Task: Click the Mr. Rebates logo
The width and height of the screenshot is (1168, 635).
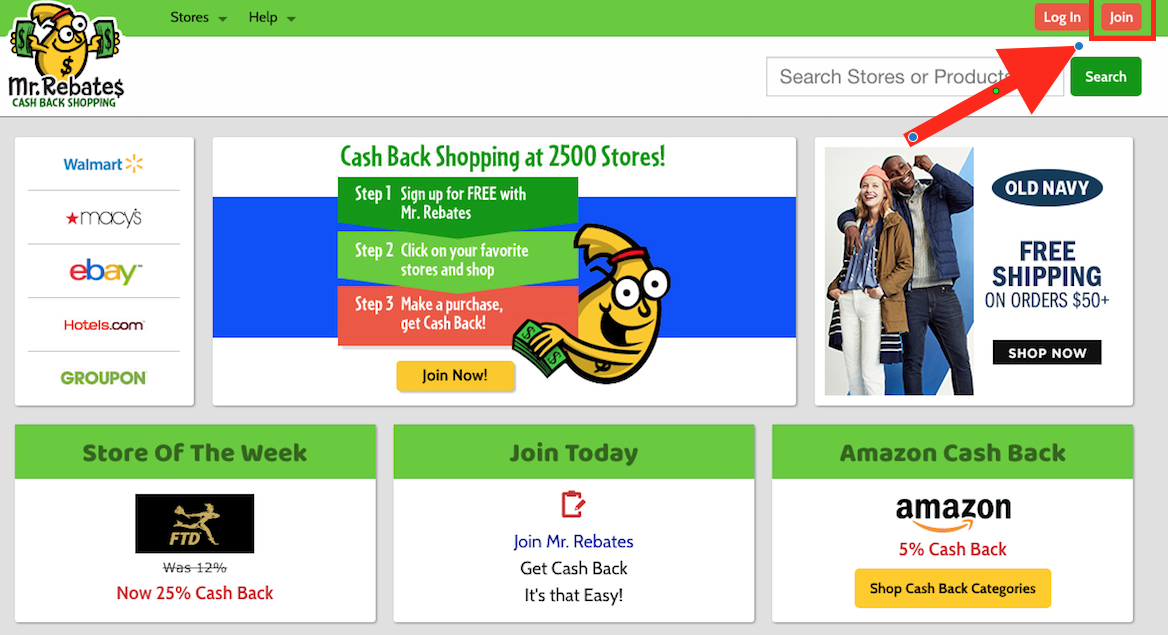Action: pyautogui.click(x=66, y=56)
